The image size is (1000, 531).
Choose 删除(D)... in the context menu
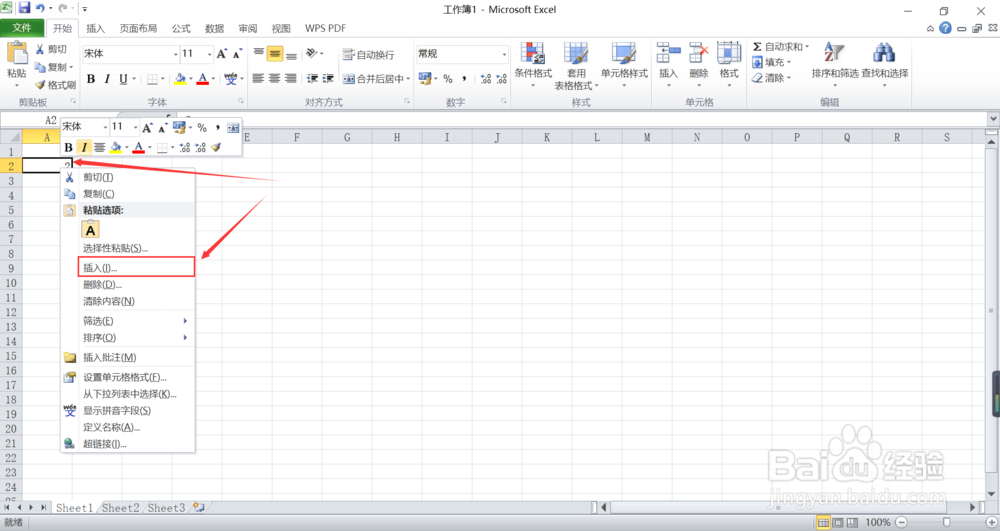(x=128, y=284)
